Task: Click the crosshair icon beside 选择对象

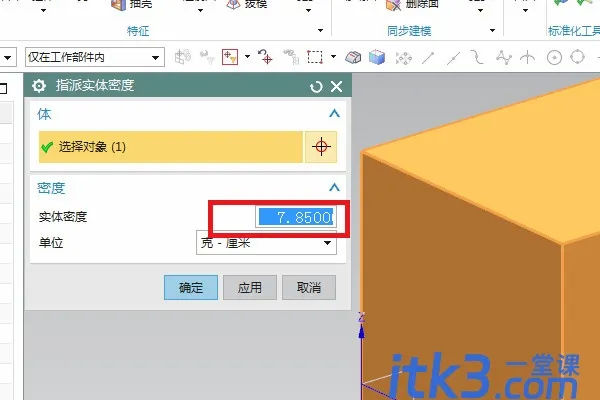Action: [321, 147]
